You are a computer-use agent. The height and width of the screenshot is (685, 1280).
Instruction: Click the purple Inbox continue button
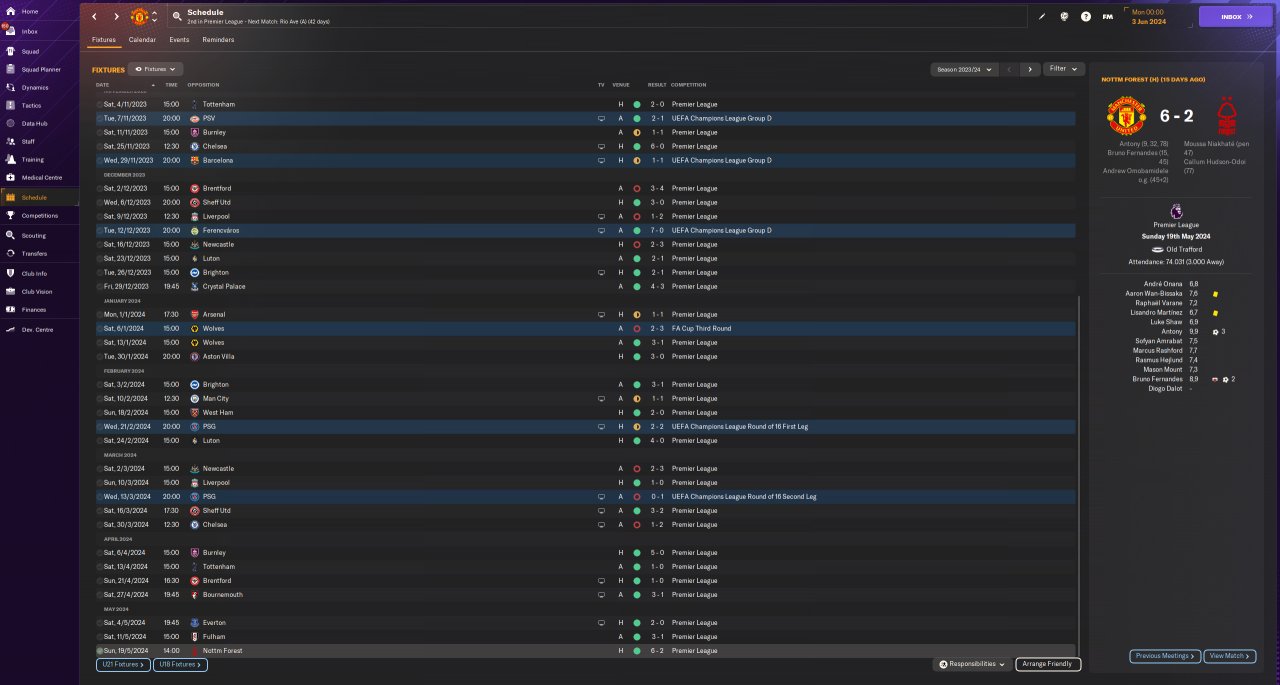coord(1236,17)
